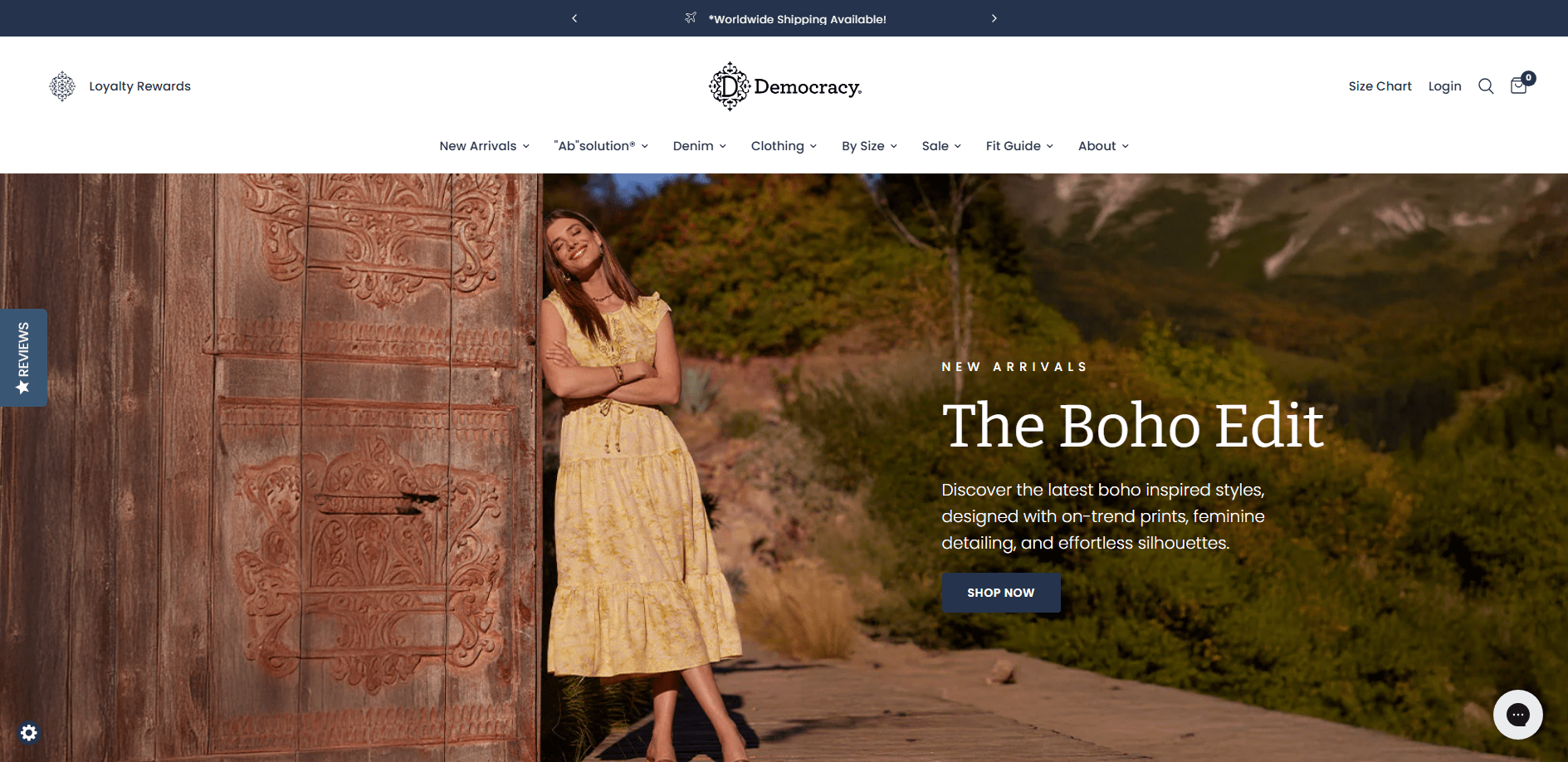Click the Loyalty Rewards emblem icon
Image resolution: width=1568 pixels, height=762 pixels.
[62, 86]
